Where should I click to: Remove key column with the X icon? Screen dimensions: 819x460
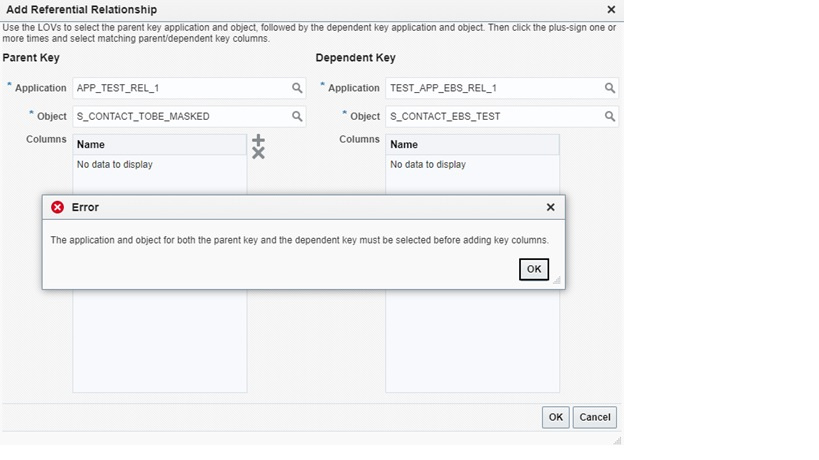point(258,153)
